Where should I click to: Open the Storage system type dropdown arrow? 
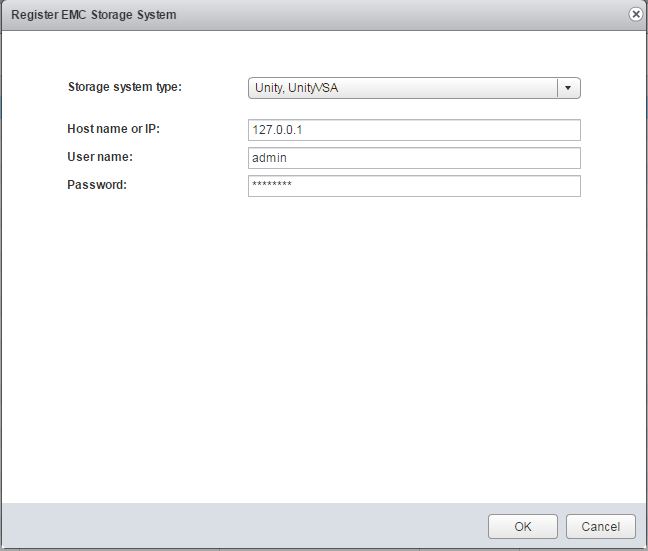point(568,88)
